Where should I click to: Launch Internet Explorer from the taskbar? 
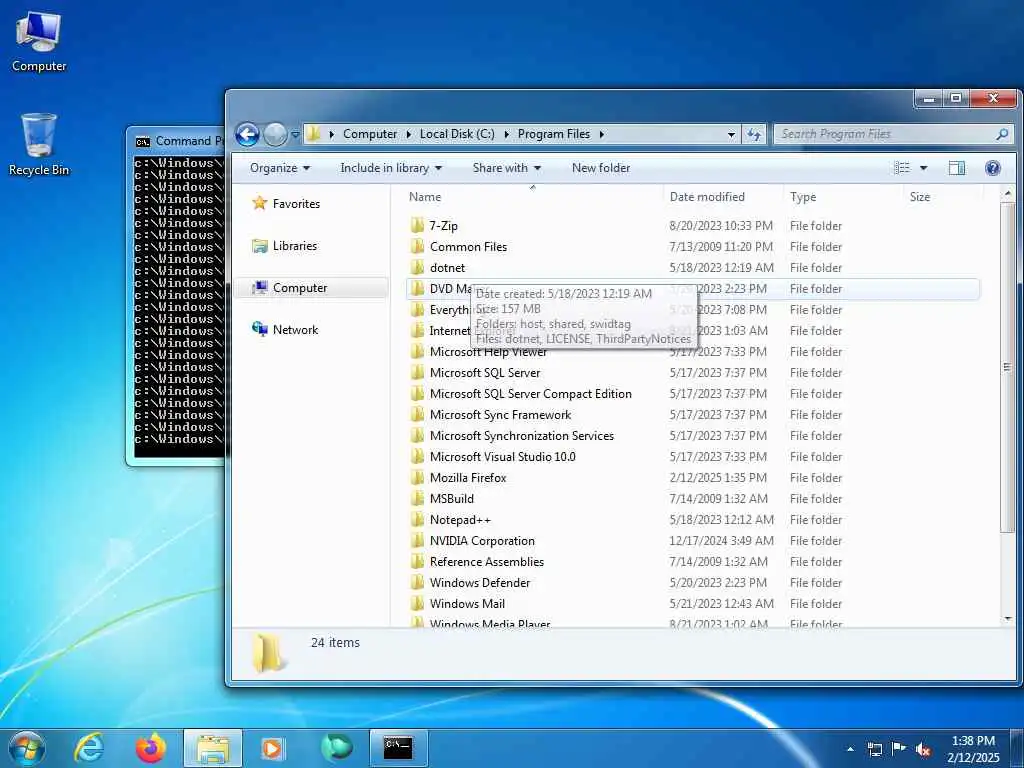pyautogui.click(x=89, y=748)
